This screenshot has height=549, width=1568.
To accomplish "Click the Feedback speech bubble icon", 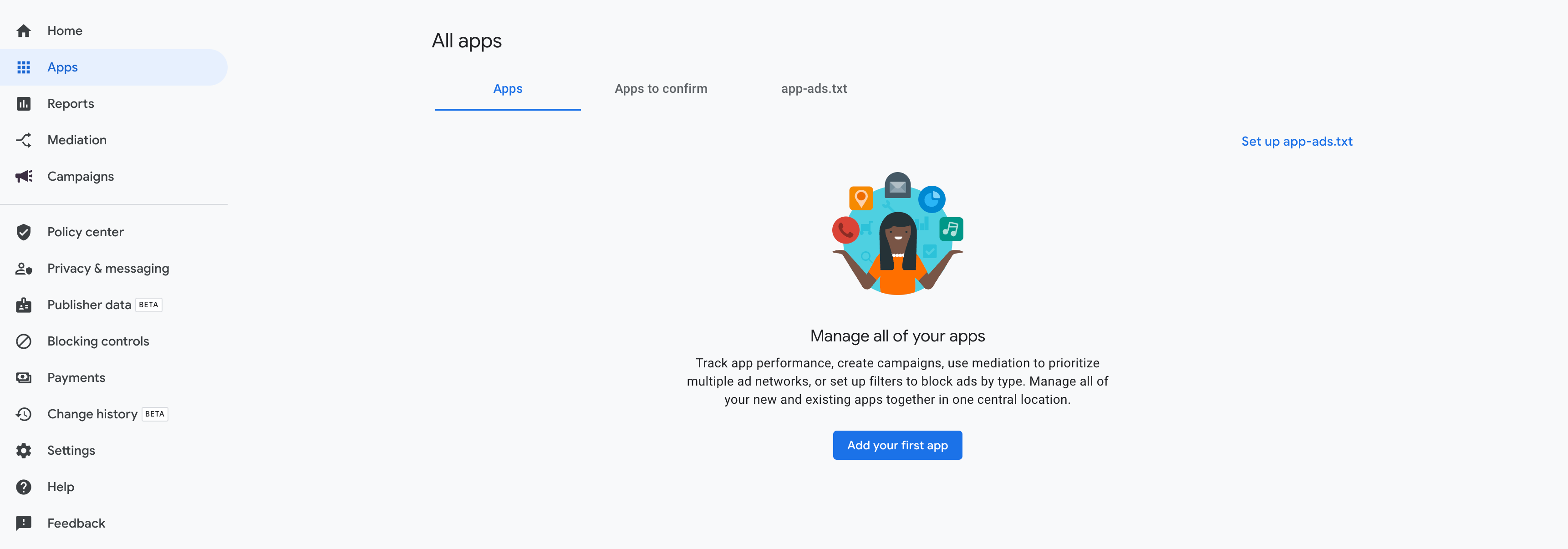I will [24, 524].
